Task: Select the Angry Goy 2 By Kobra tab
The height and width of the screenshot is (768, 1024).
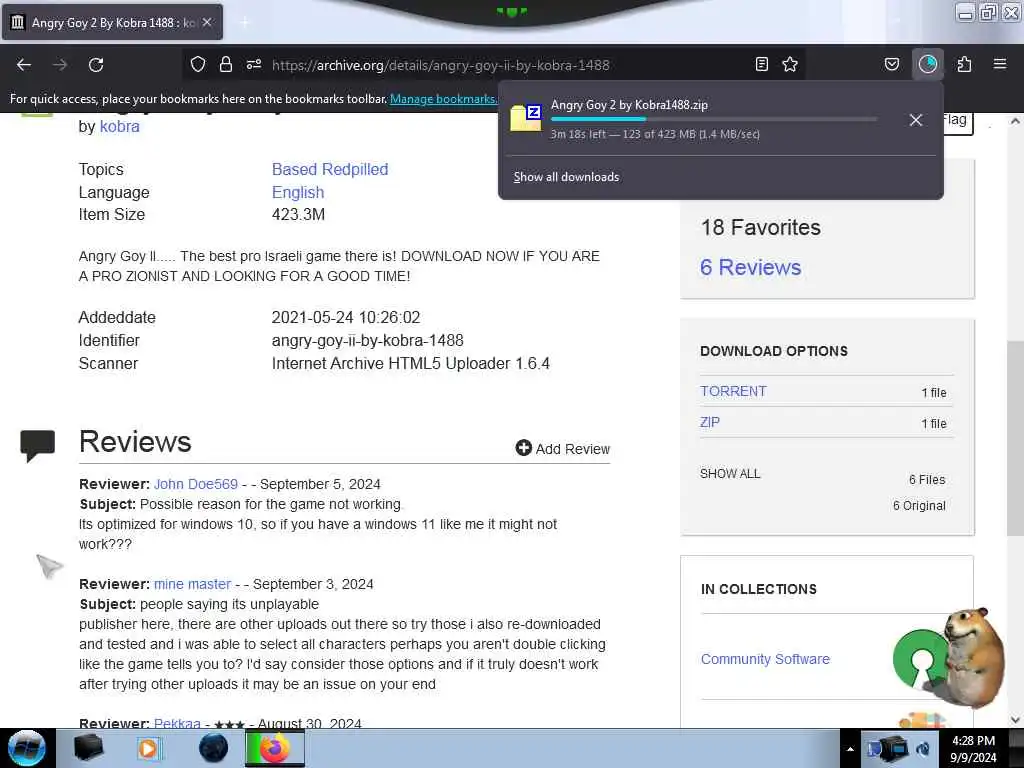Action: pyautogui.click(x=114, y=22)
